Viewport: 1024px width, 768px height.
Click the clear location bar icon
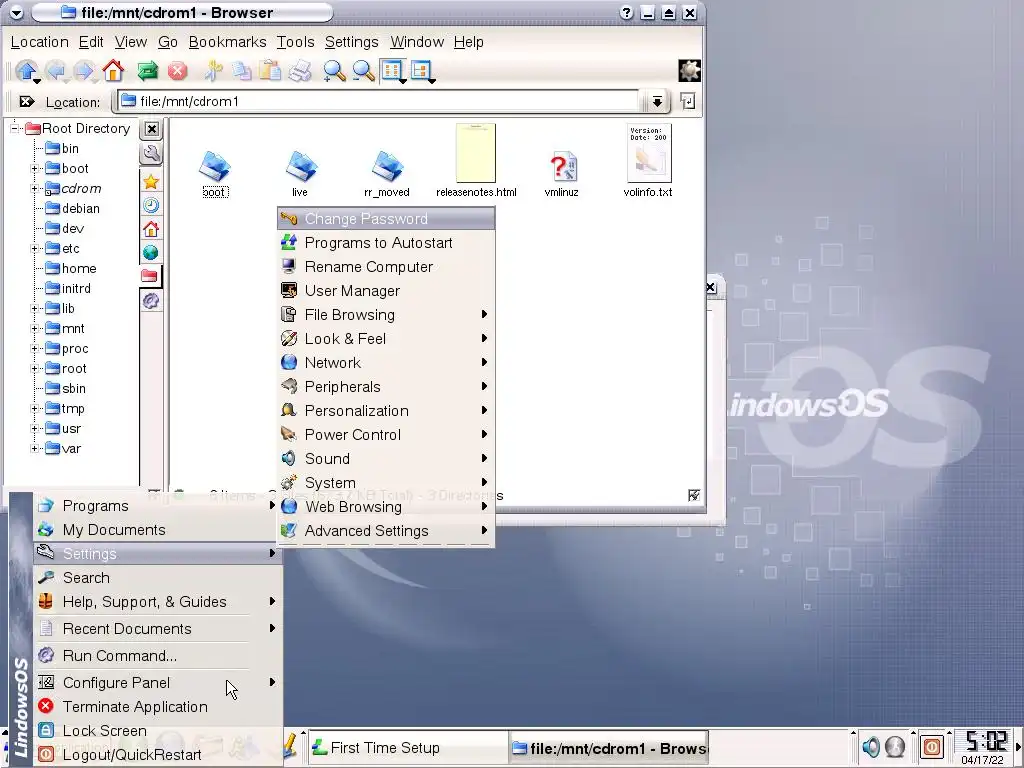pos(26,102)
